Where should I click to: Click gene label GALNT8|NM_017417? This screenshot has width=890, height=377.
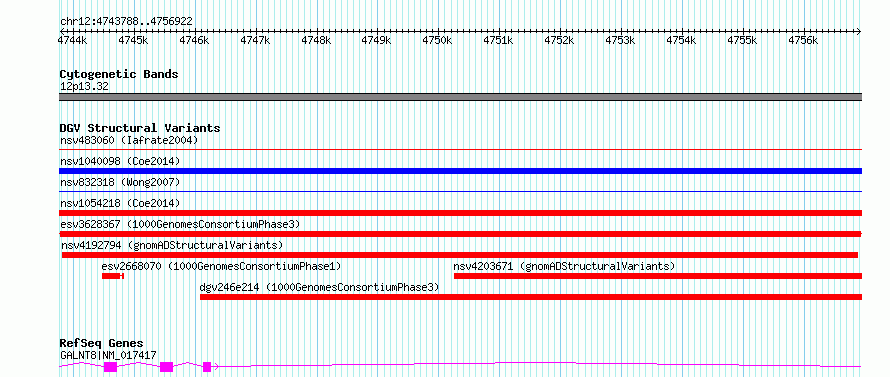coord(108,355)
